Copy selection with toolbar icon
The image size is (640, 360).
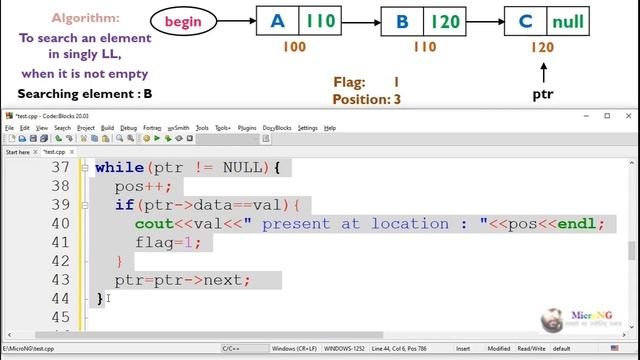94,139
